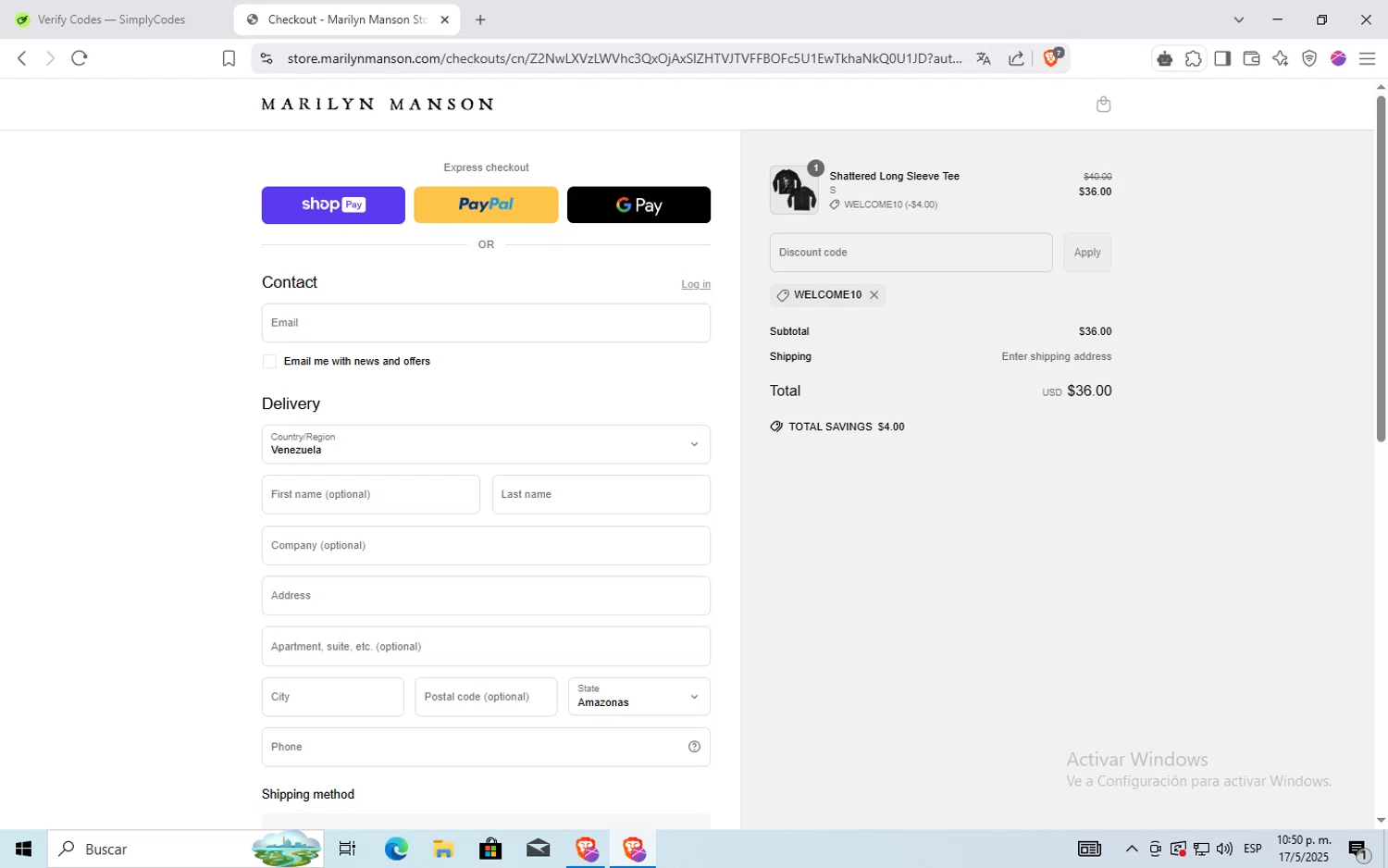The width and height of the screenshot is (1388, 868).
Task: Click the translate page icon
Action: click(984, 58)
